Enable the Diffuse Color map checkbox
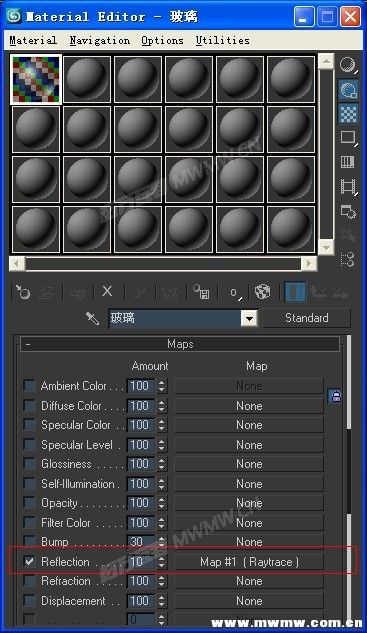This screenshot has width=367, height=633. coord(29,405)
